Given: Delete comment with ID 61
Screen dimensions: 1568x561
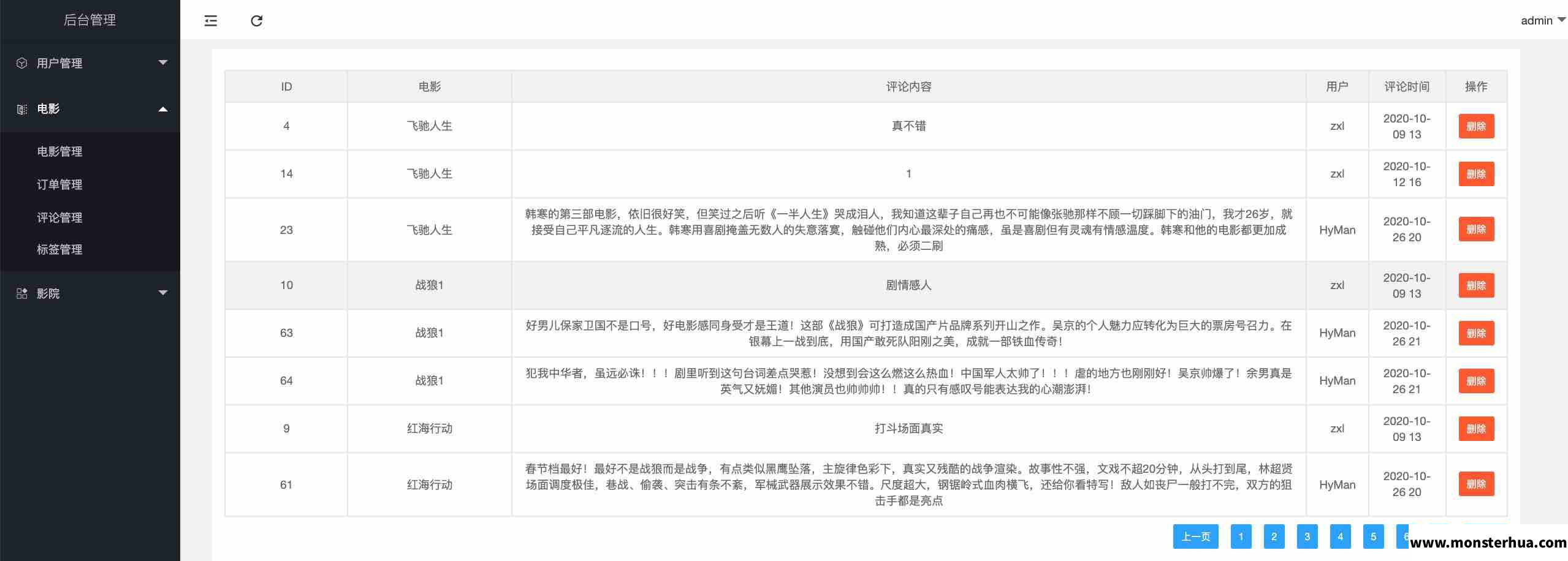Looking at the screenshot, I should (1476, 484).
